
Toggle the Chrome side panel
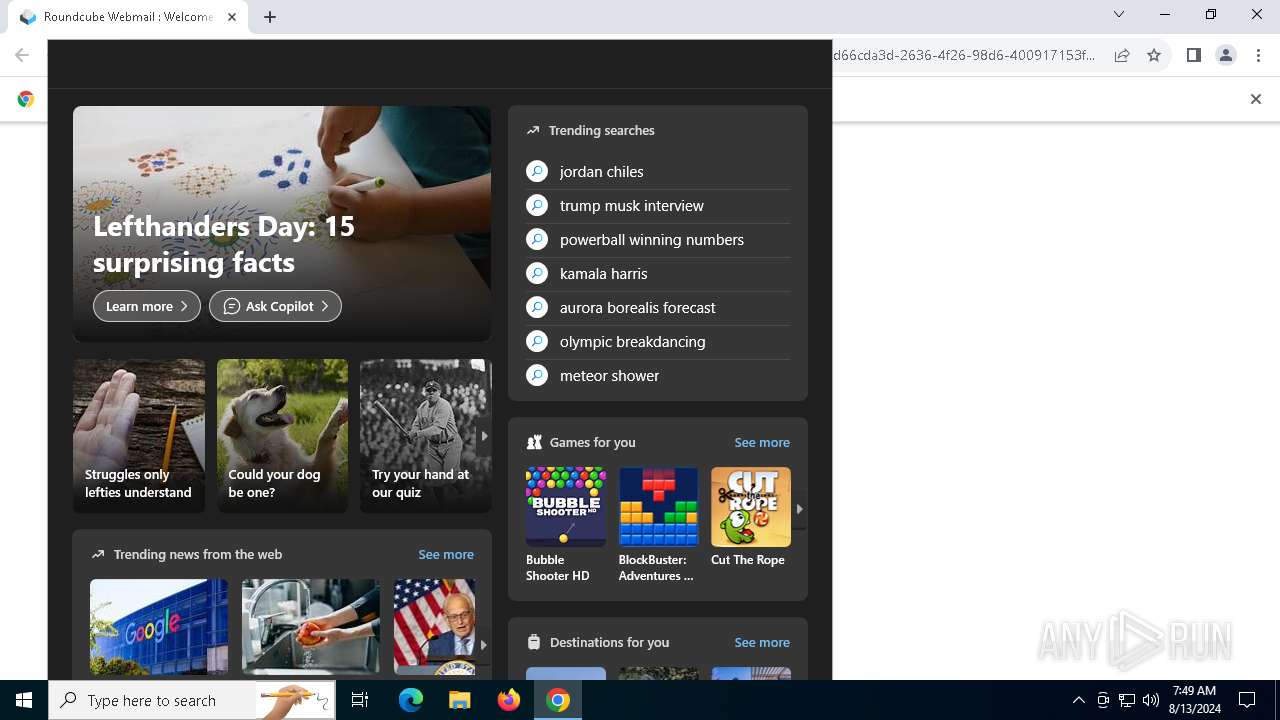tap(1193, 56)
